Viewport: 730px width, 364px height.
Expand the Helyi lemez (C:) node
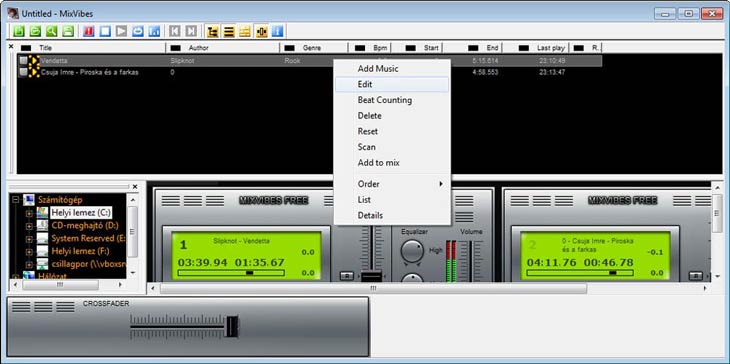29,213
